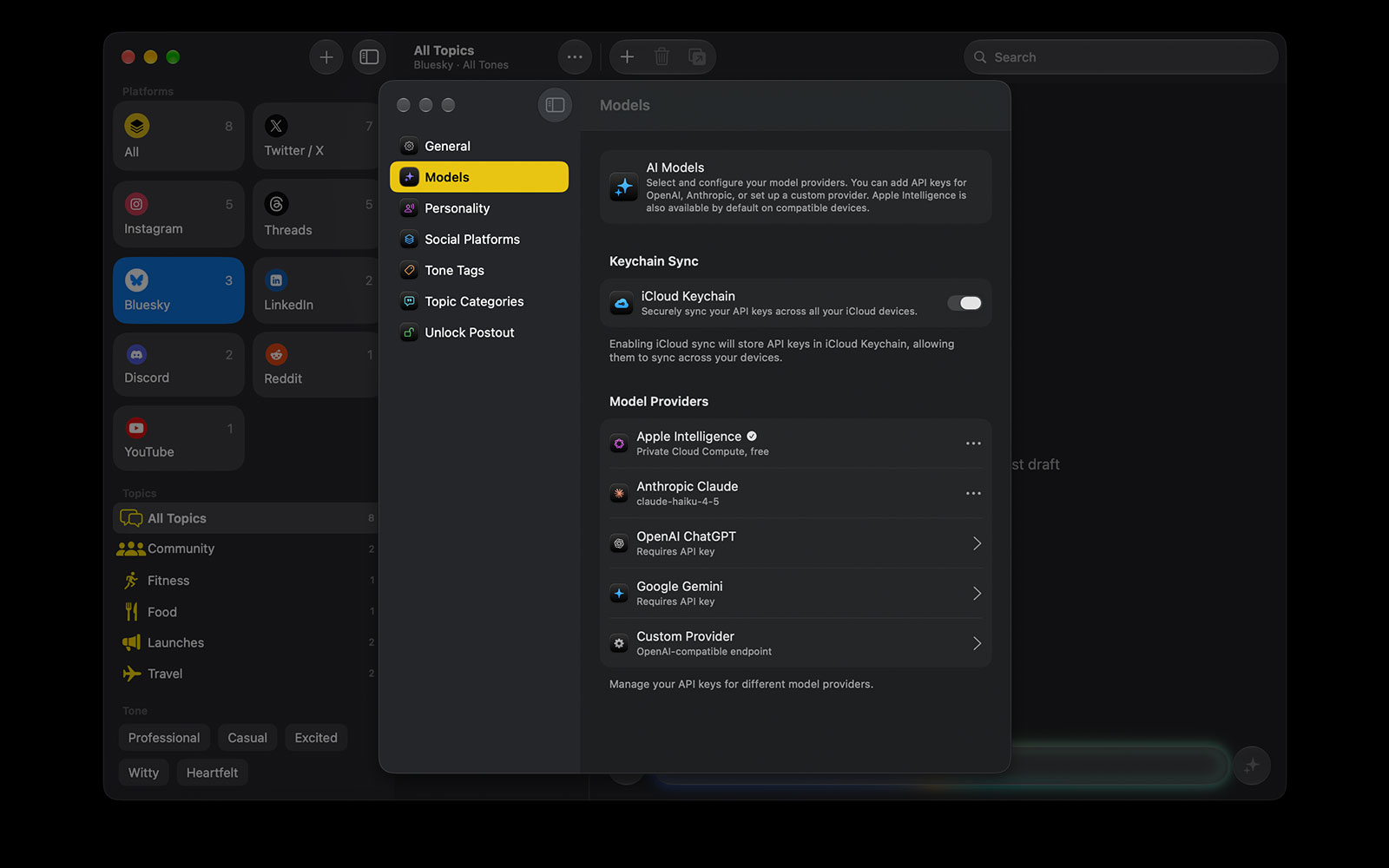Select the Reddit platform card
The image size is (1389, 868).
(x=317, y=365)
